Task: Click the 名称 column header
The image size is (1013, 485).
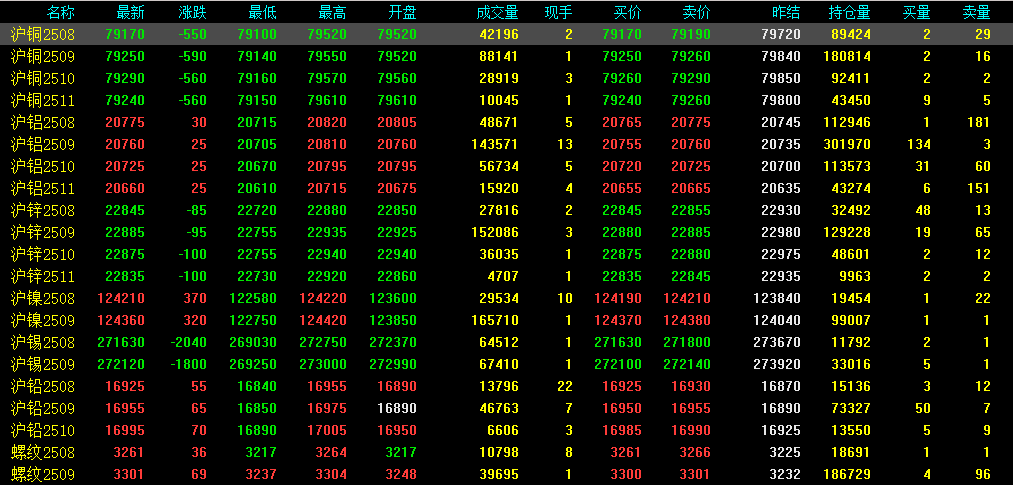Action: (61, 12)
